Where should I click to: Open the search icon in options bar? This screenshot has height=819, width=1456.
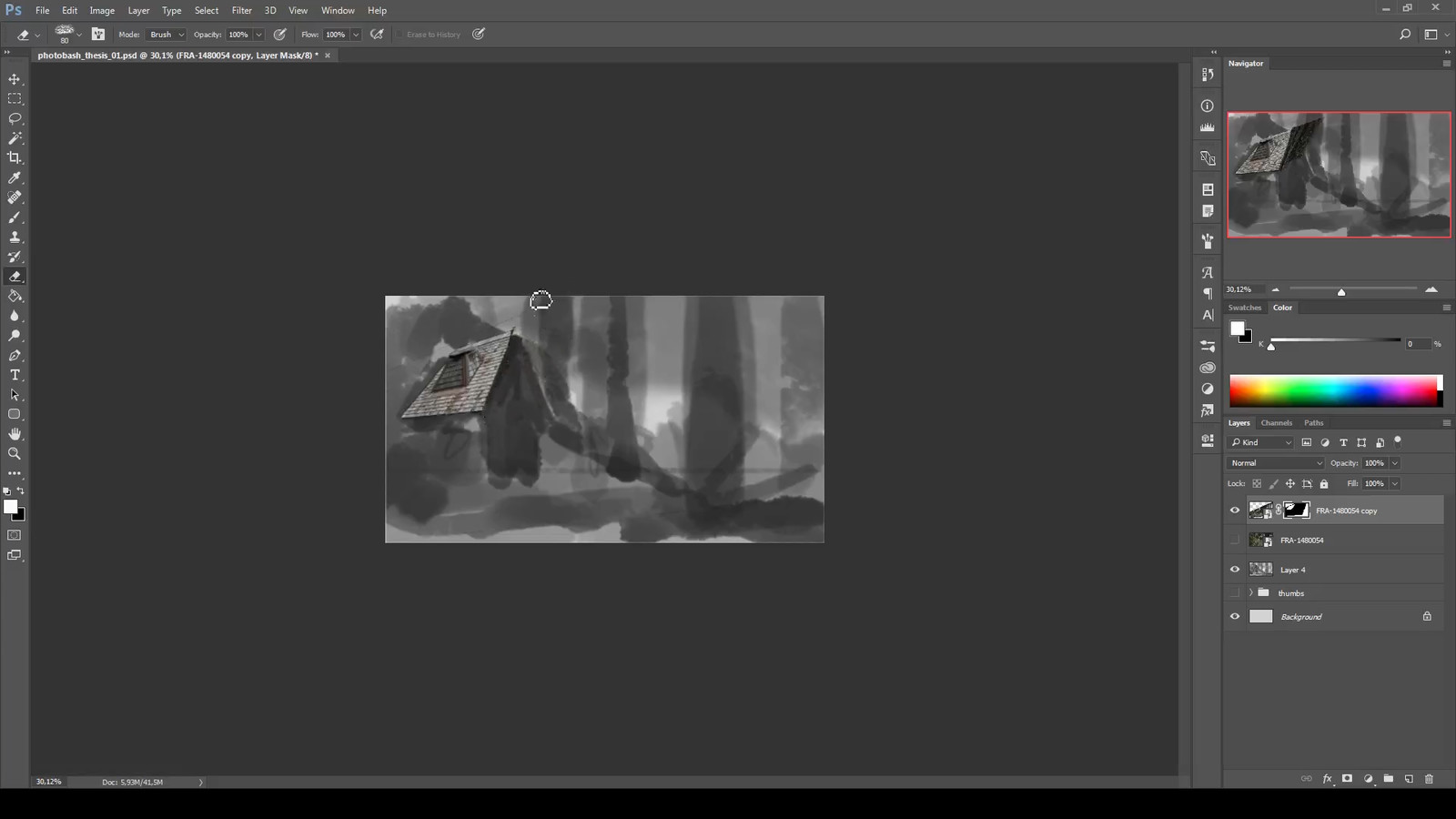point(1405,35)
